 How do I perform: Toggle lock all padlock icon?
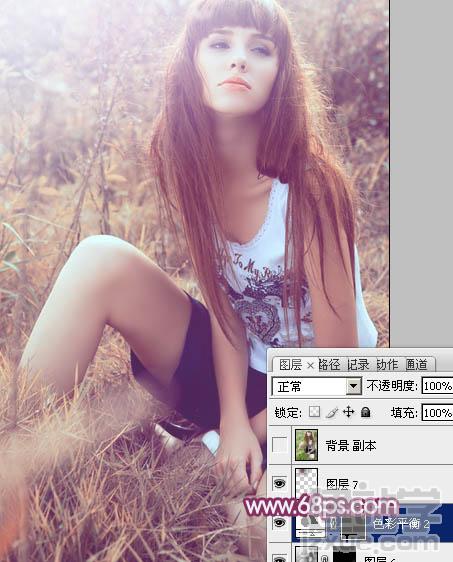[x=366, y=412]
